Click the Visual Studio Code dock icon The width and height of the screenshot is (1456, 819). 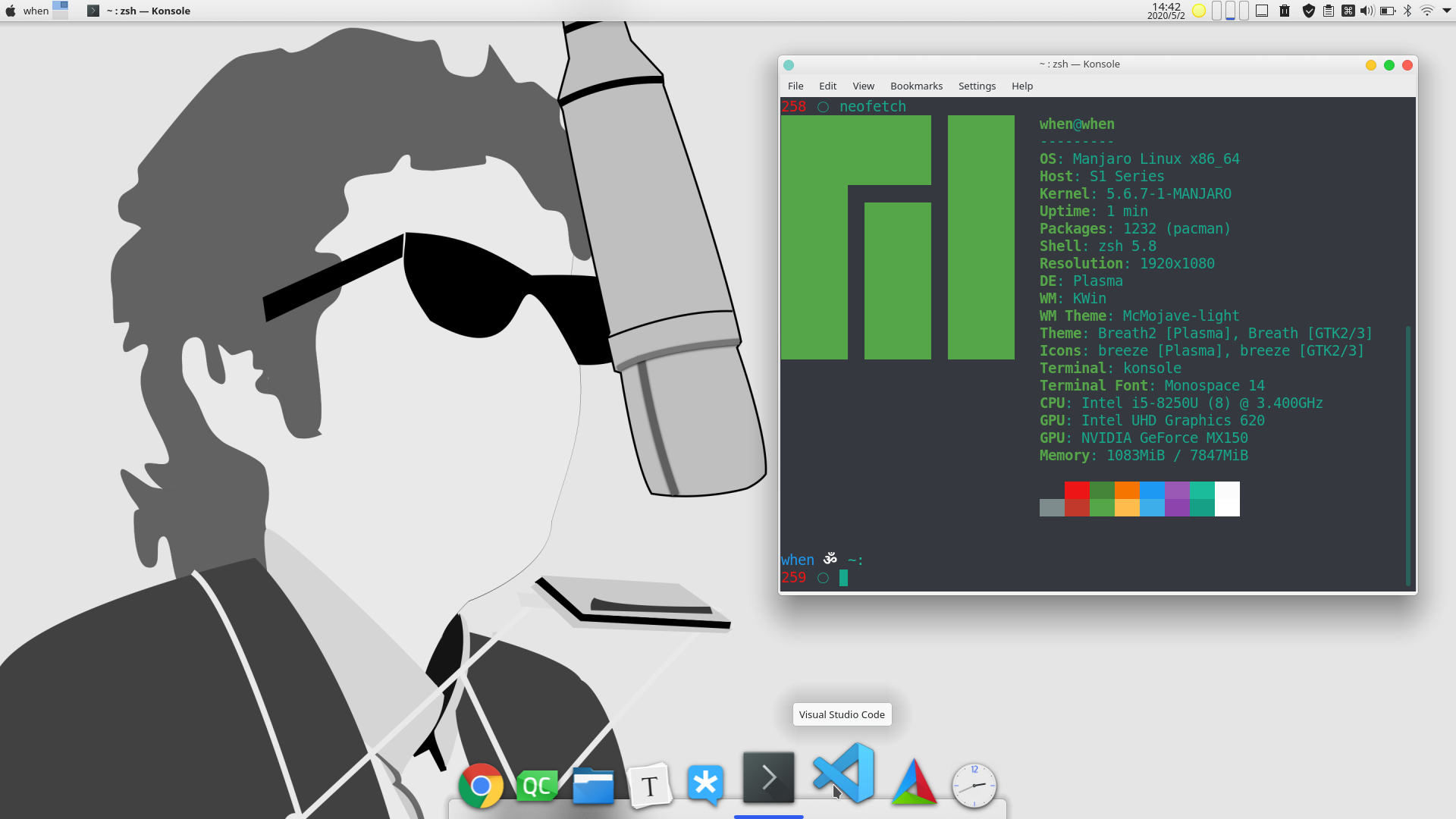(x=843, y=775)
